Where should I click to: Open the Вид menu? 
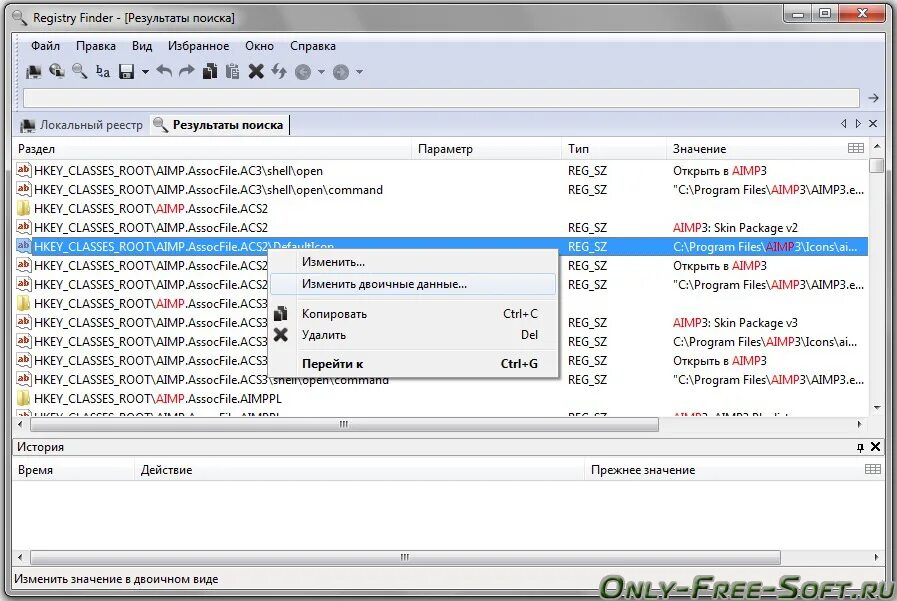point(142,46)
